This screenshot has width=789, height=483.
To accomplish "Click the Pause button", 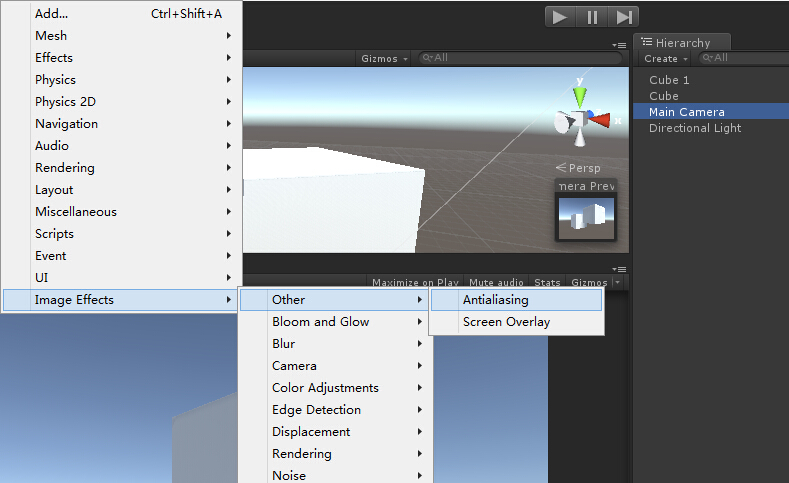I will pos(592,17).
